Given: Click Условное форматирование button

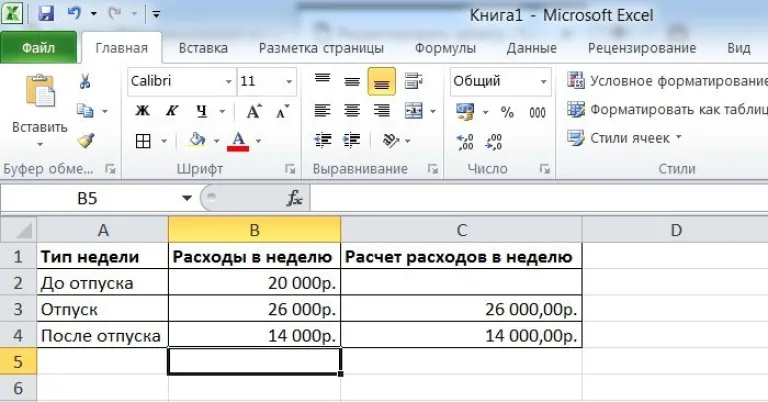Looking at the screenshot, I should pyautogui.click(x=667, y=81).
